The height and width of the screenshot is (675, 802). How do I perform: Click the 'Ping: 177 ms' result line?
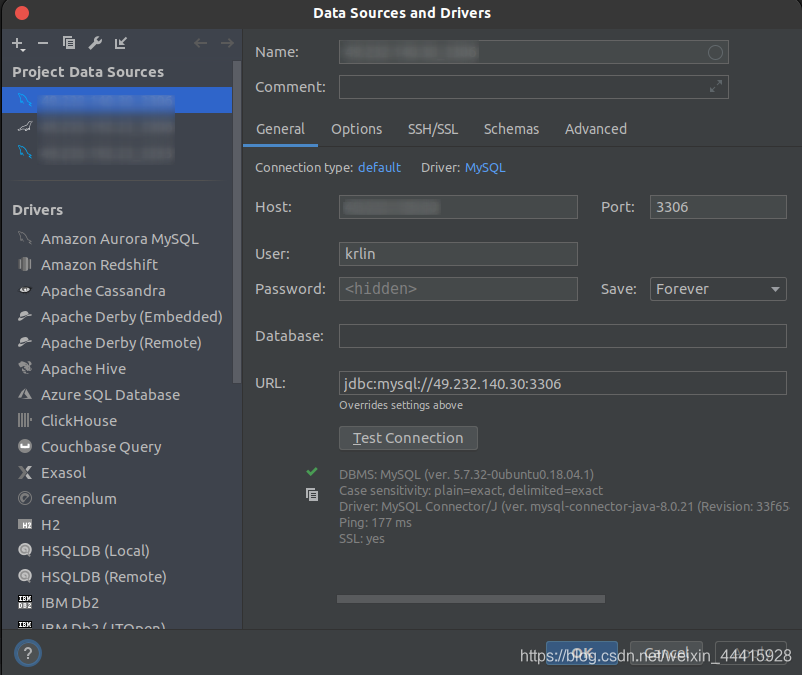[x=375, y=523]
